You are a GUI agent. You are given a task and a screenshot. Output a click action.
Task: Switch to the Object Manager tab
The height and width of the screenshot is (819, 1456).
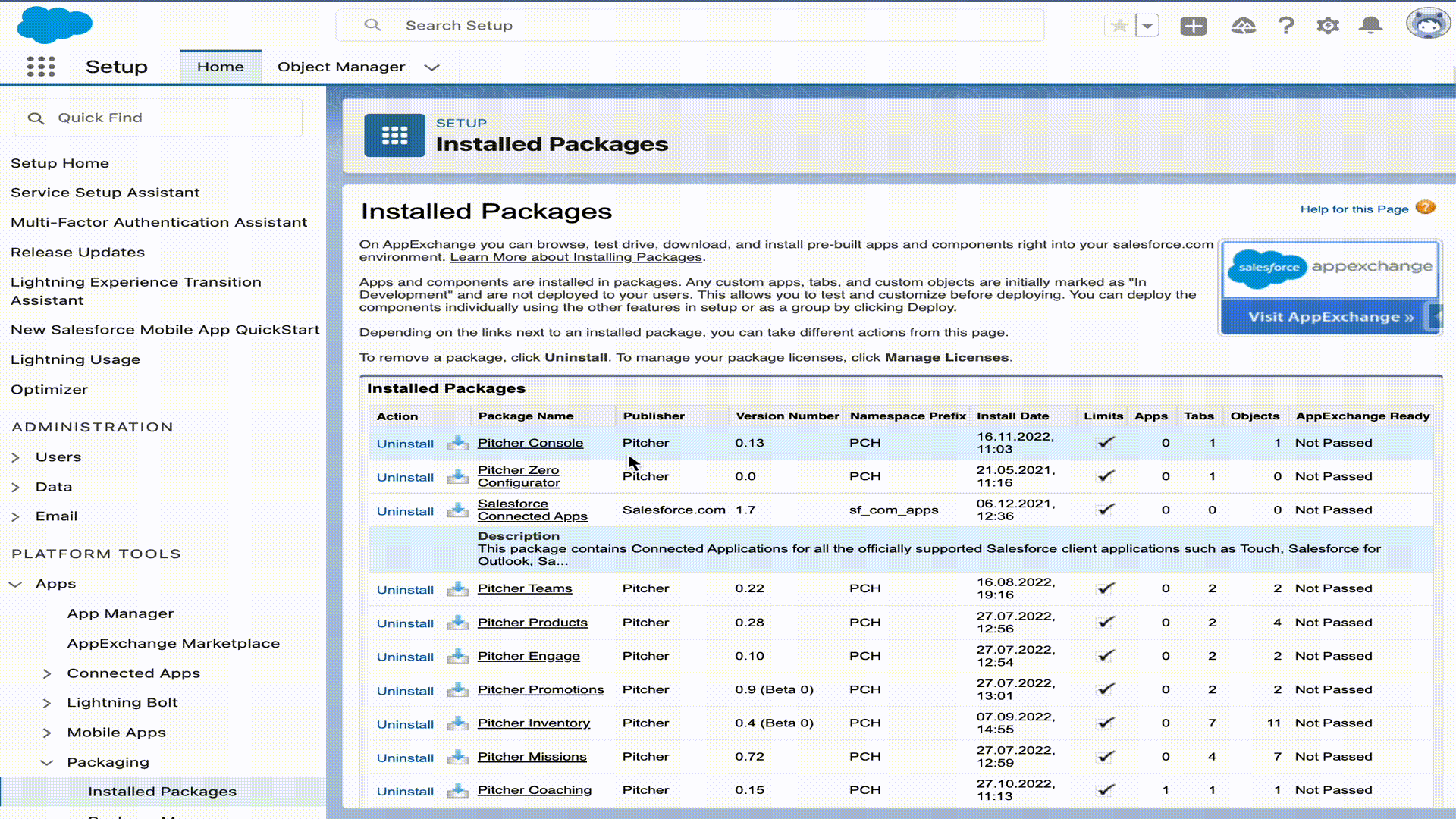coord(341,67)
